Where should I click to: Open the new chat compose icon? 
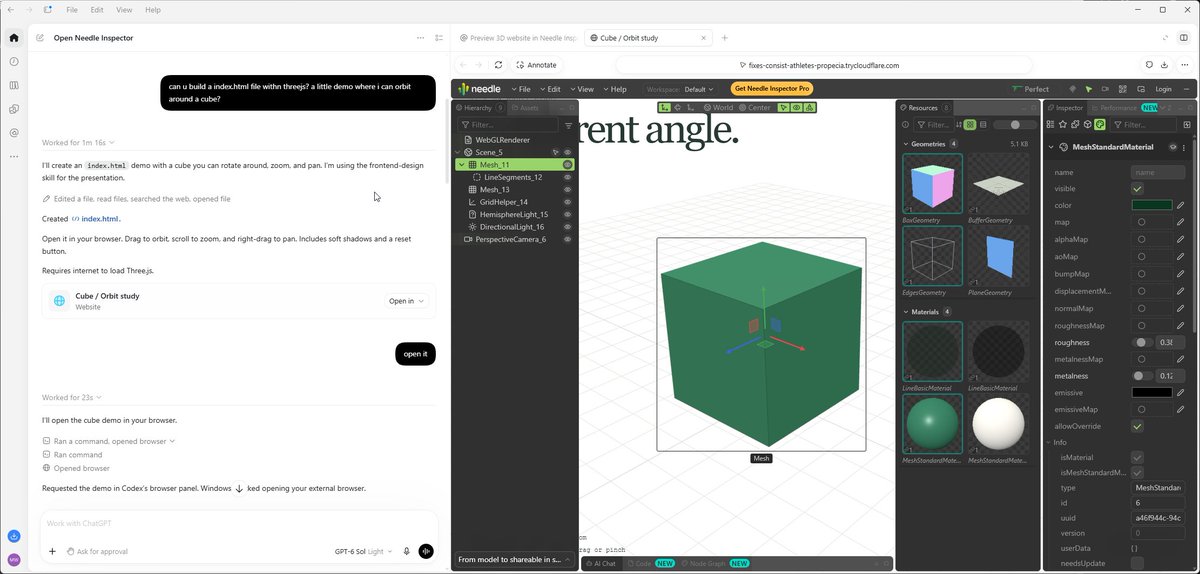[x=40, y=38]
